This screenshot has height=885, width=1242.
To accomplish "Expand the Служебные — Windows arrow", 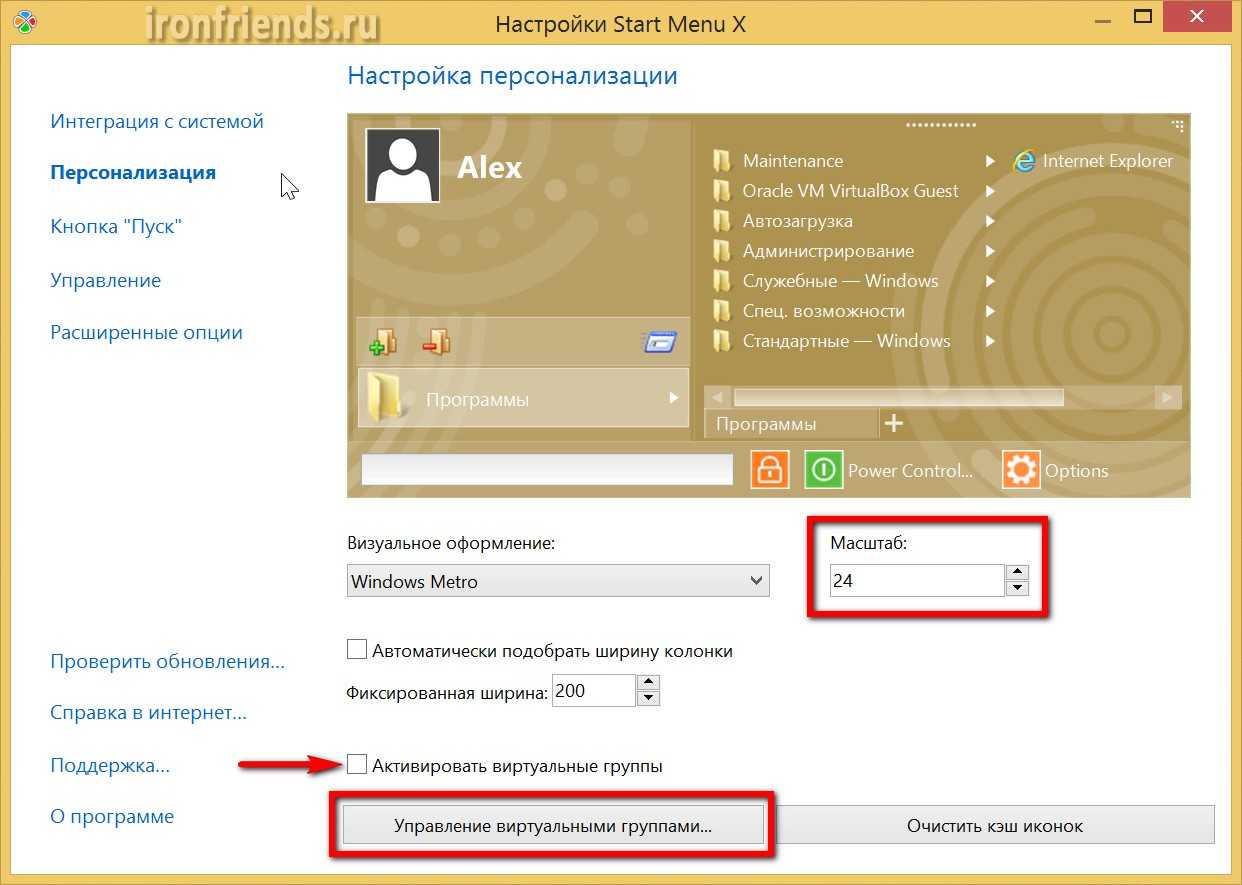I will (990, 281).
